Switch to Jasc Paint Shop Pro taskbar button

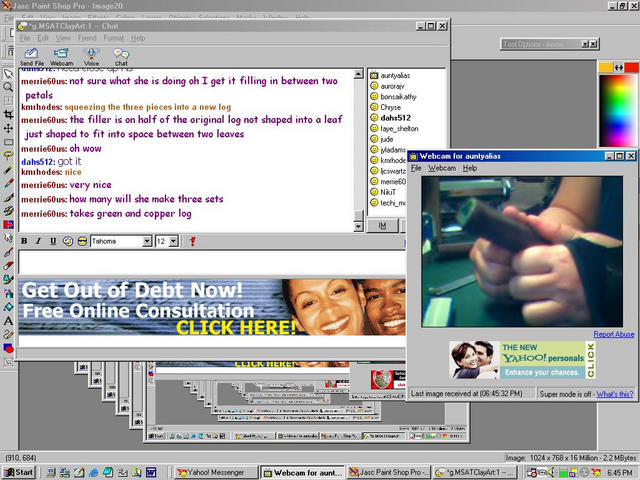click(388, 472)
